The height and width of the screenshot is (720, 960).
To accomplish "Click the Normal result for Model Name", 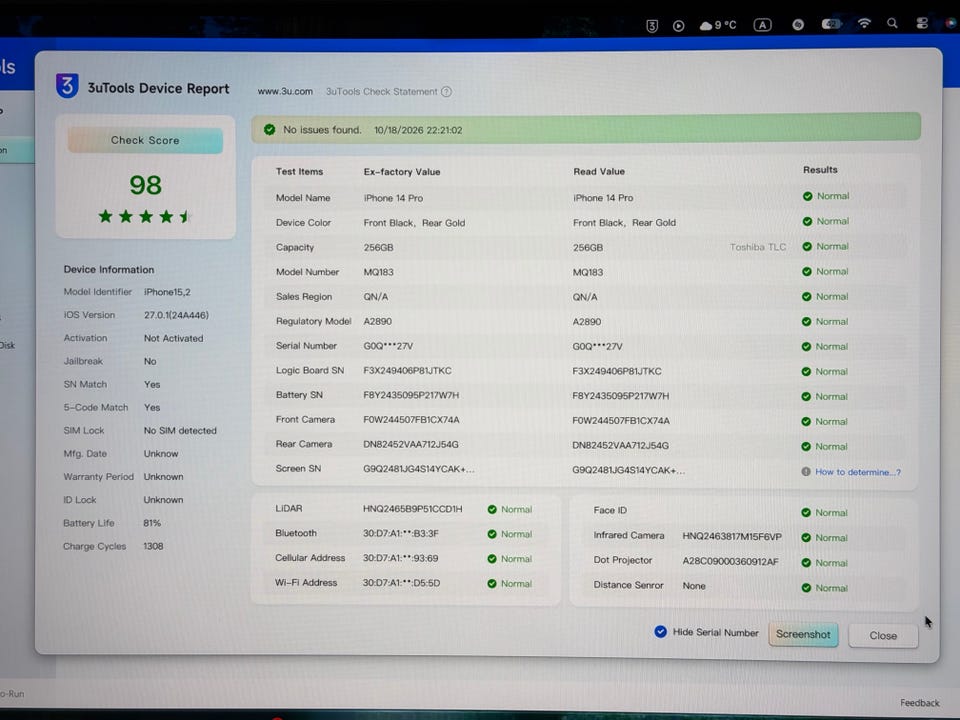I will point(826,196).
